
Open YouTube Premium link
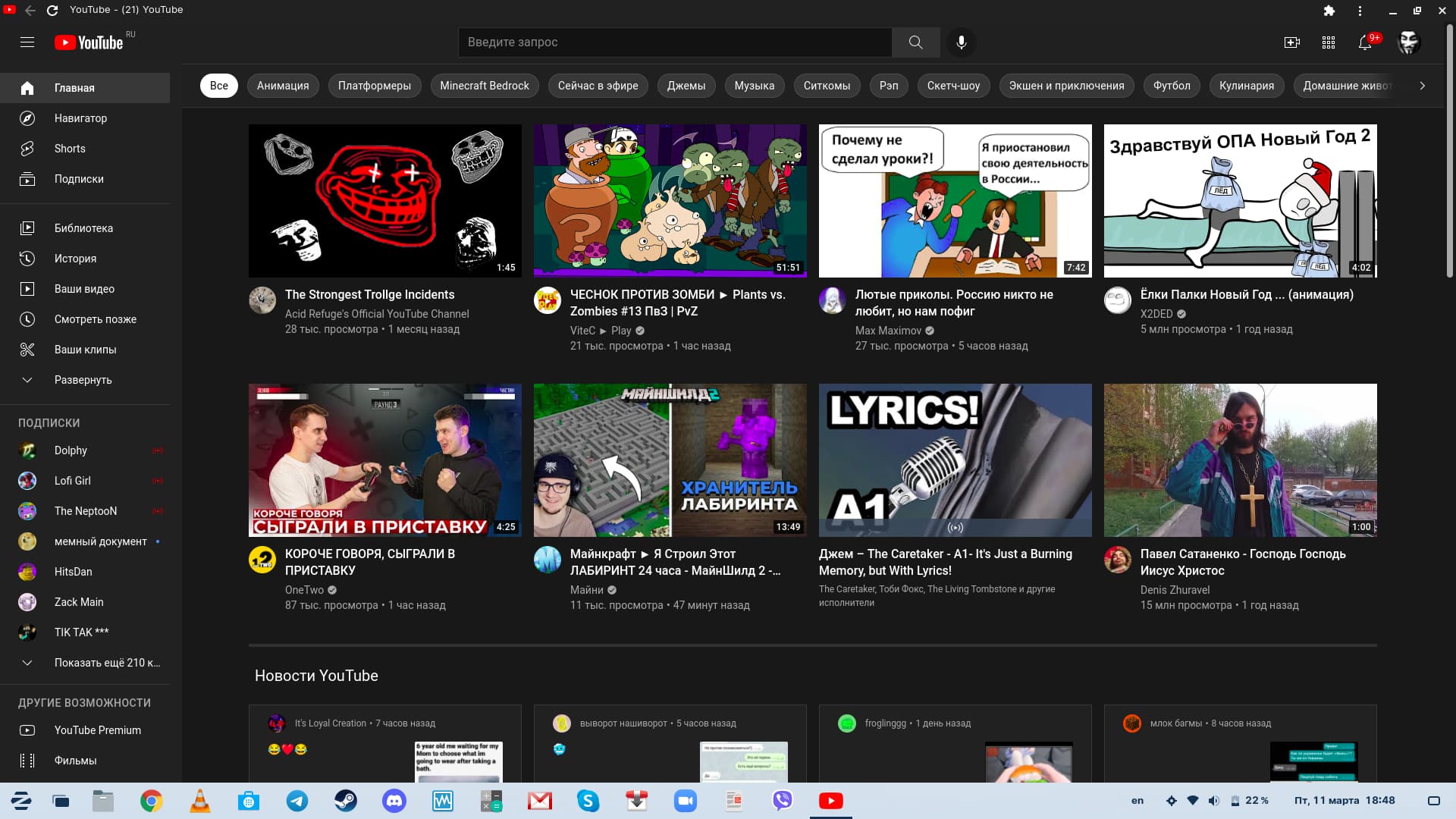click(x=85, y=730)
